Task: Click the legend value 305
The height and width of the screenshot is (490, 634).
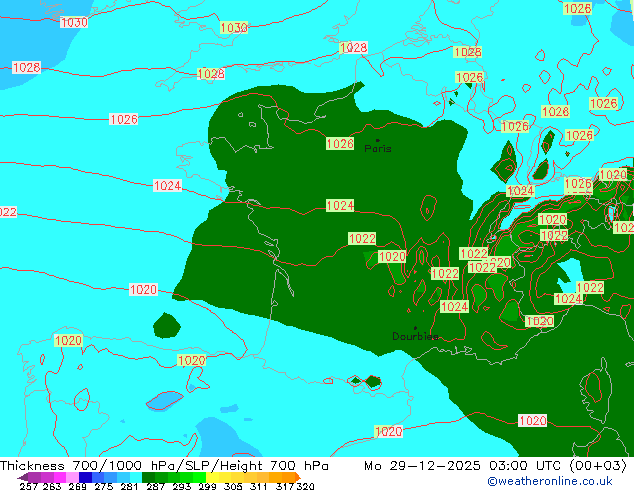Action: (x=233, y=486)
